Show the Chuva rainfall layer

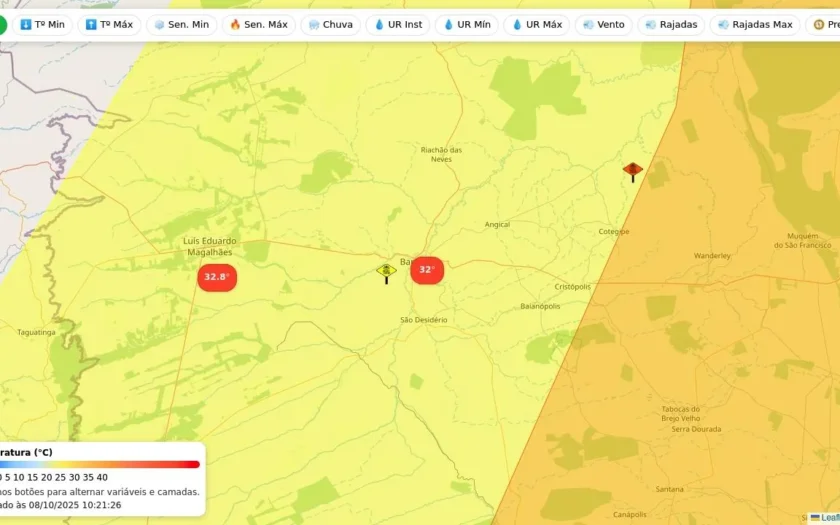click(x=331, y=25)
